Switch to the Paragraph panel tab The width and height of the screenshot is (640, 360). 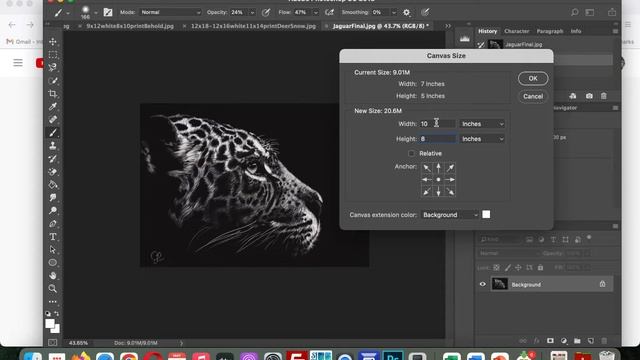coord(549,31)
